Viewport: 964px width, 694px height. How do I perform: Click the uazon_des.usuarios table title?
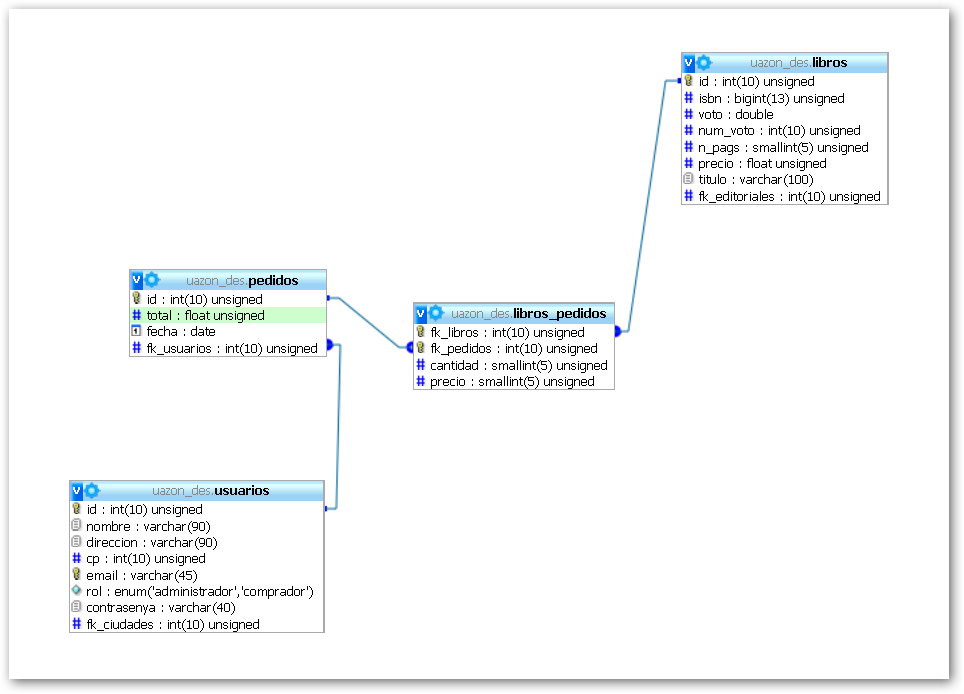pos(210,490)
